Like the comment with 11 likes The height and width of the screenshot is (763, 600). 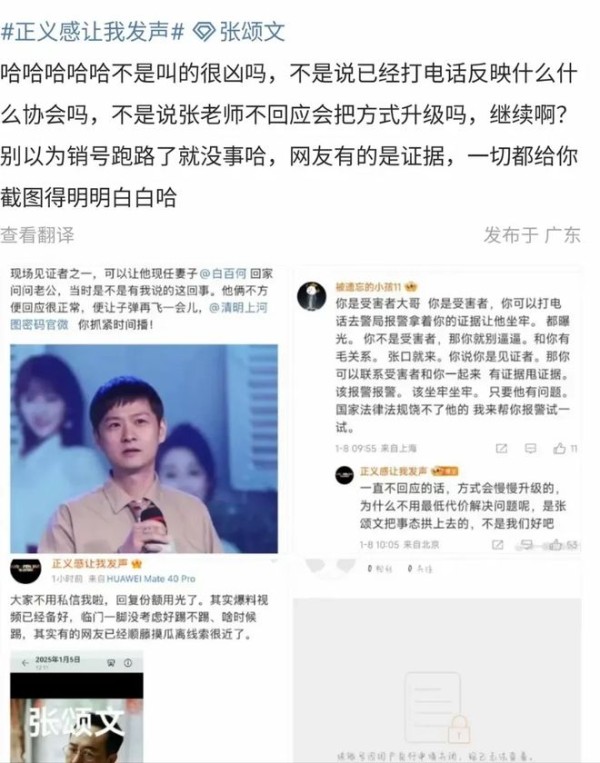point(560,448)
